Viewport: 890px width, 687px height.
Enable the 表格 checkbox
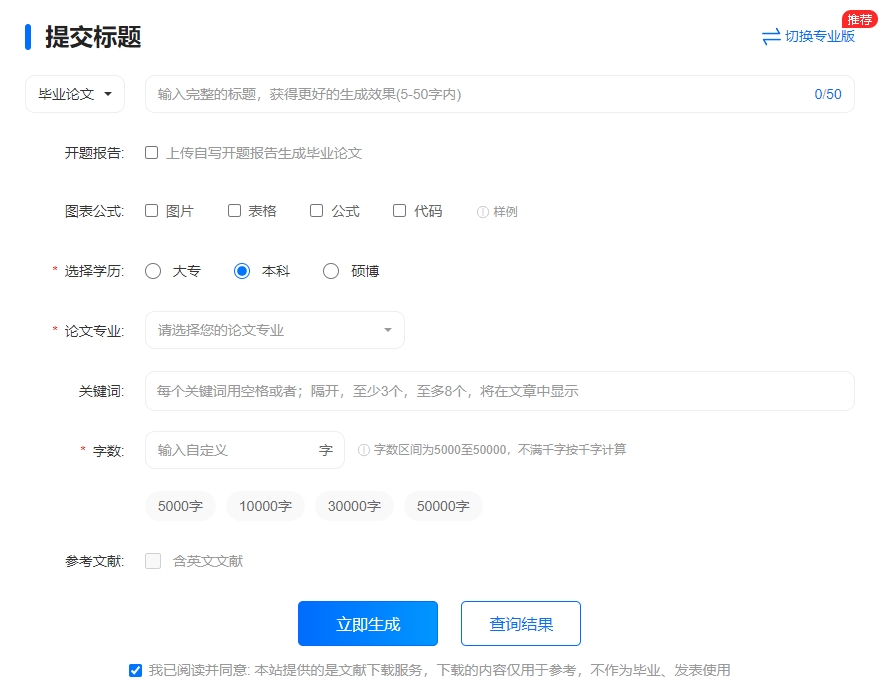click(x=235, y=211)
